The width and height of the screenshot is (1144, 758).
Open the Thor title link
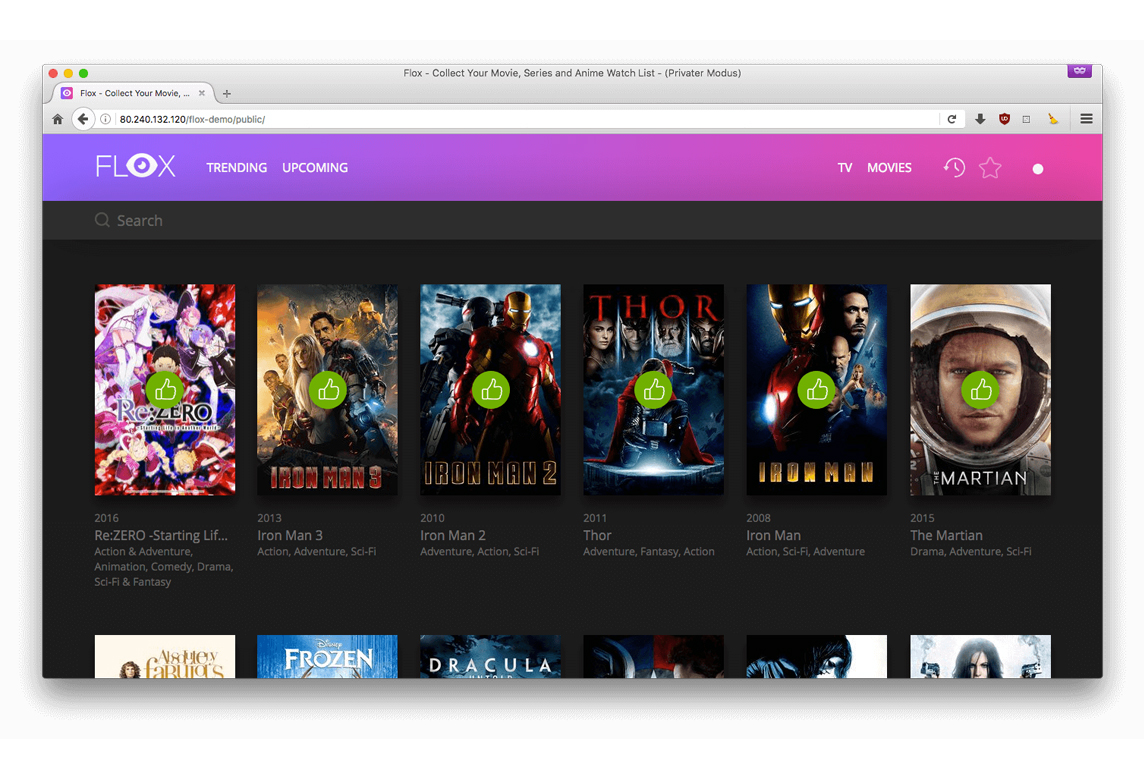pos(597,535)
